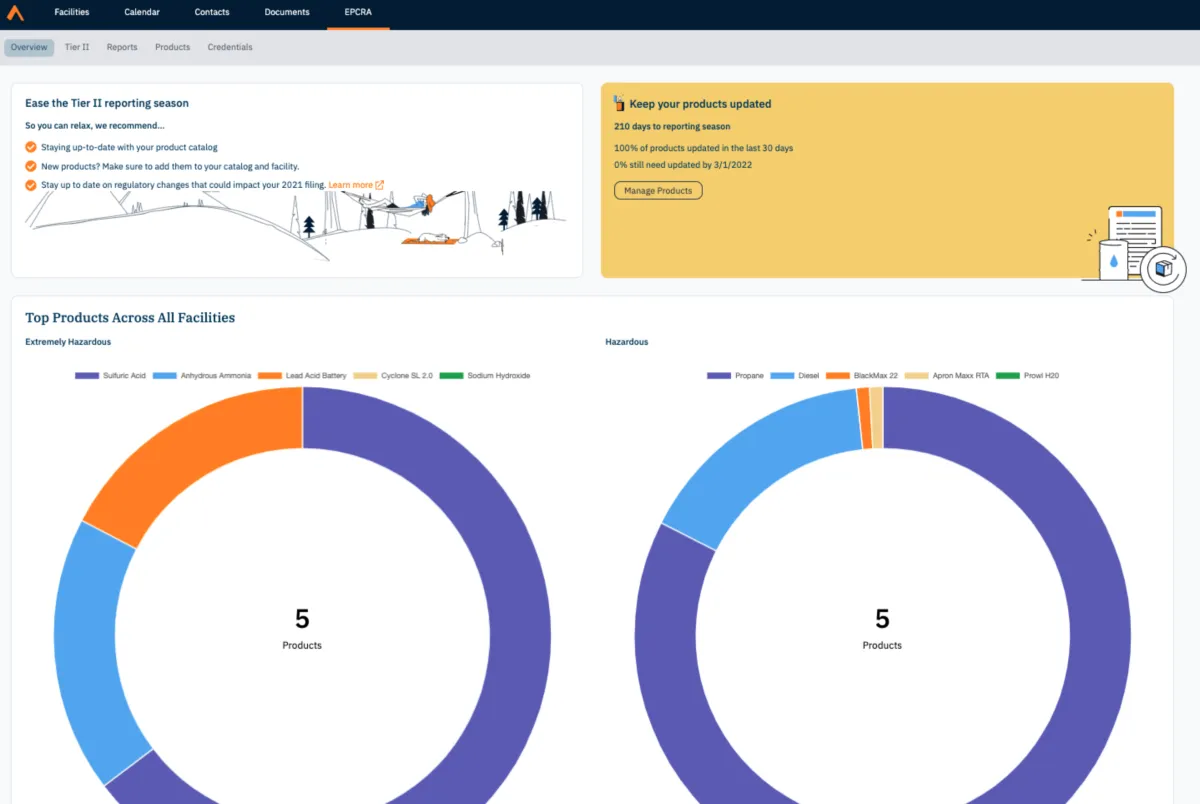Open the Learn more link

click(350, 185)
